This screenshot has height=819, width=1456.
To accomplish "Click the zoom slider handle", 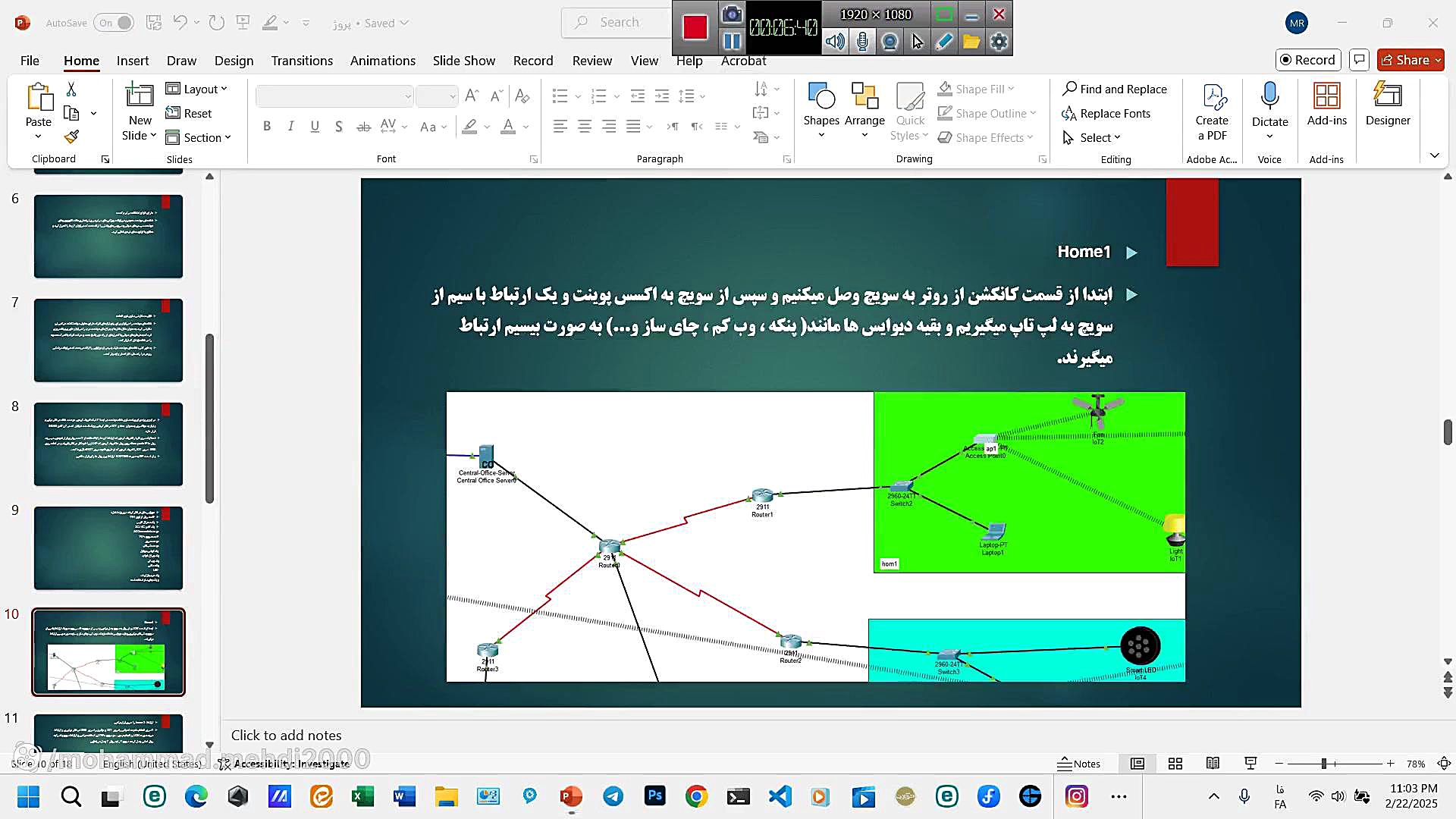I will pyautogui.click(x=1323, y=764).
